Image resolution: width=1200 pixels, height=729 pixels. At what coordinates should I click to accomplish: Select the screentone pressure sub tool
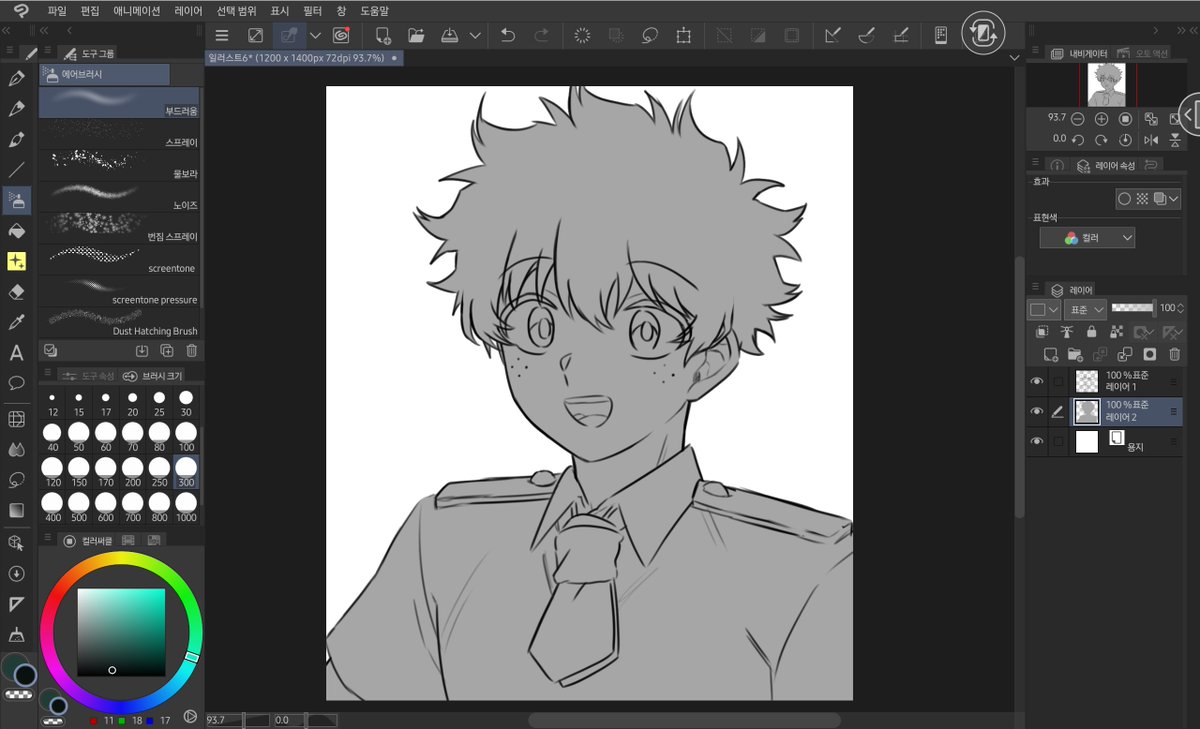[x=119, y=291]
